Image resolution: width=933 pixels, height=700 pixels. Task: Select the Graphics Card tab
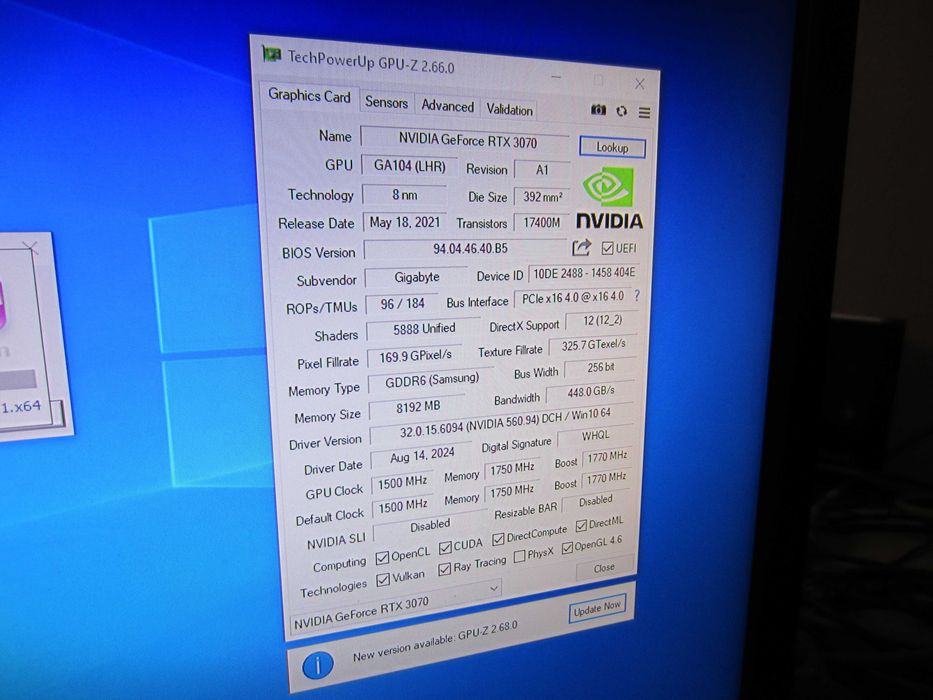(x=309, y=95)
